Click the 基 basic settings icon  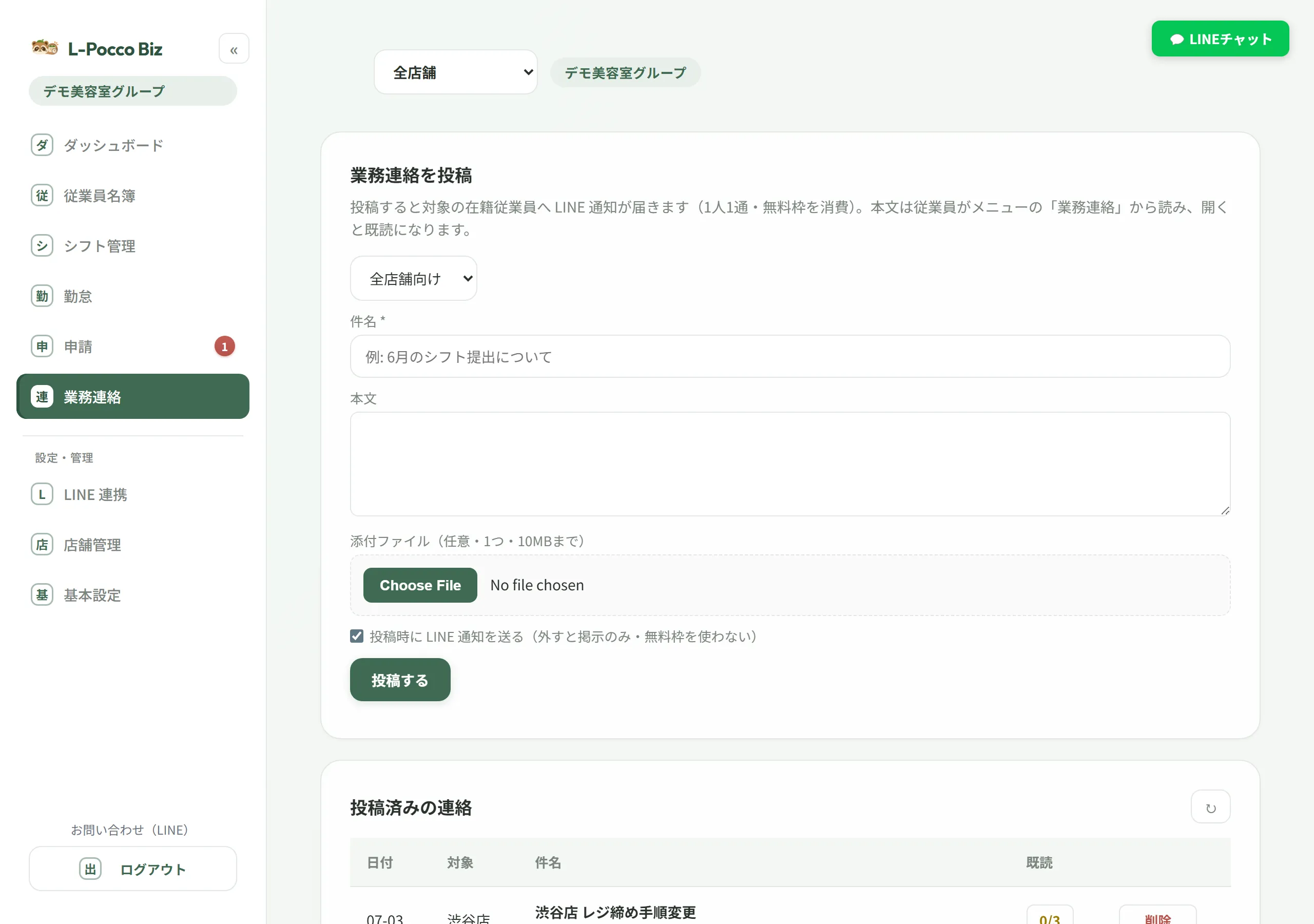(x=42, y=595)
